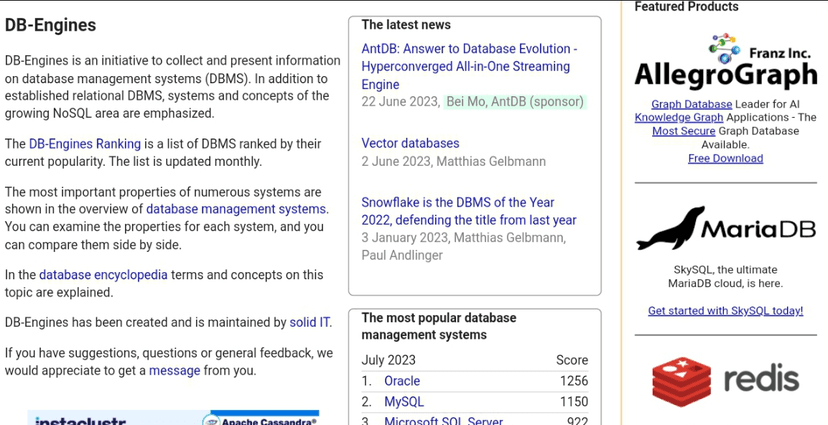Click the Franz Inc. molecule icon

point(722,44)
